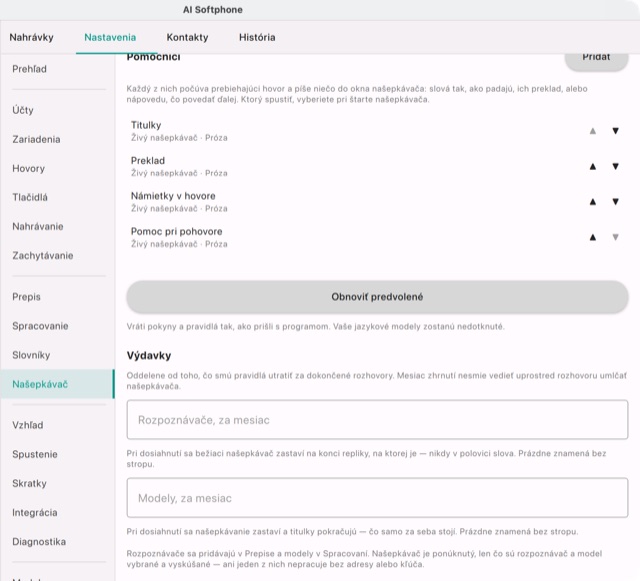This screenshot has width=640, height=581.
Task: Select Našepkávač sidebar item
Action: 58,384
